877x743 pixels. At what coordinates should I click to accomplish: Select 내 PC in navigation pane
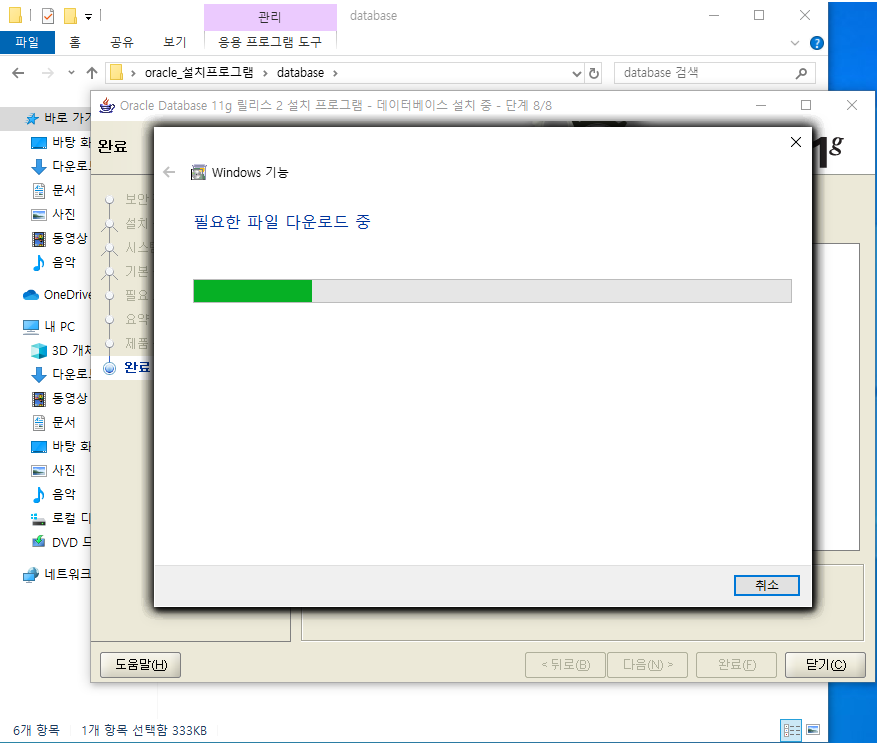(x=49, y=327)
